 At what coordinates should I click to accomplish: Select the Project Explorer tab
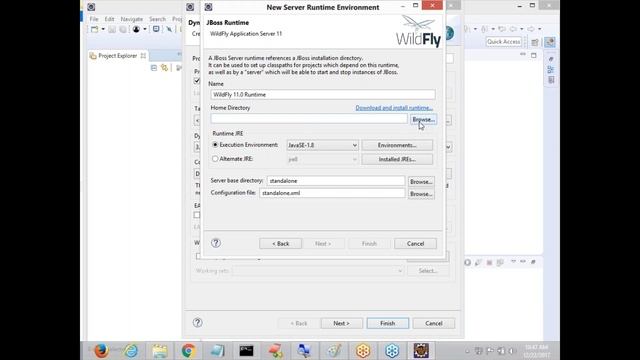(x=118, y=56)
